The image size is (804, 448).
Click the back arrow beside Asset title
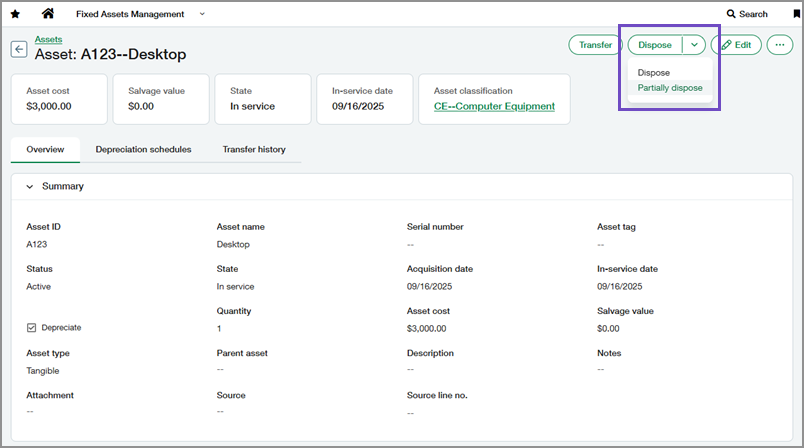click(x=19, y=49)
